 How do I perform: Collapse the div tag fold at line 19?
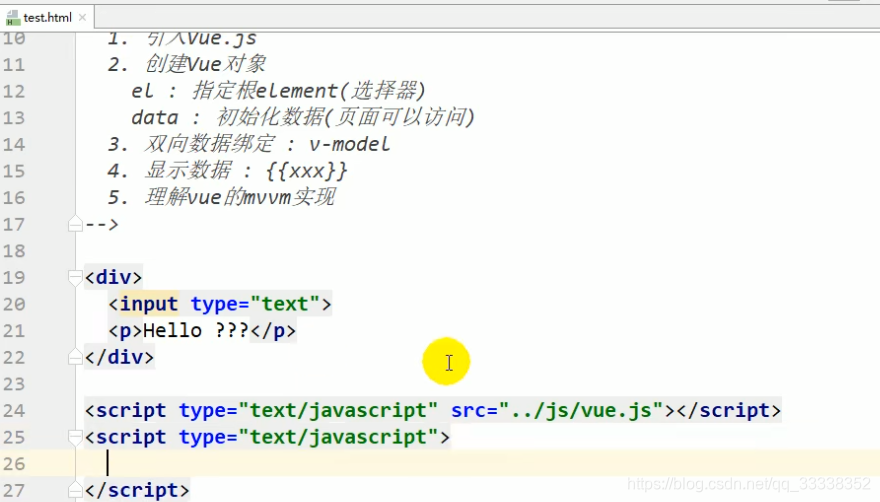click(75, 277)
